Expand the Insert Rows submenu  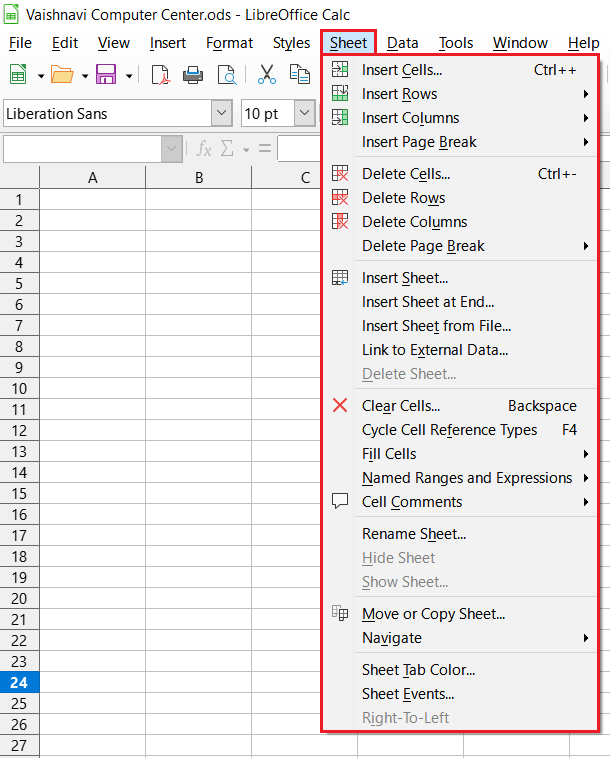click(x=460, y=94)
